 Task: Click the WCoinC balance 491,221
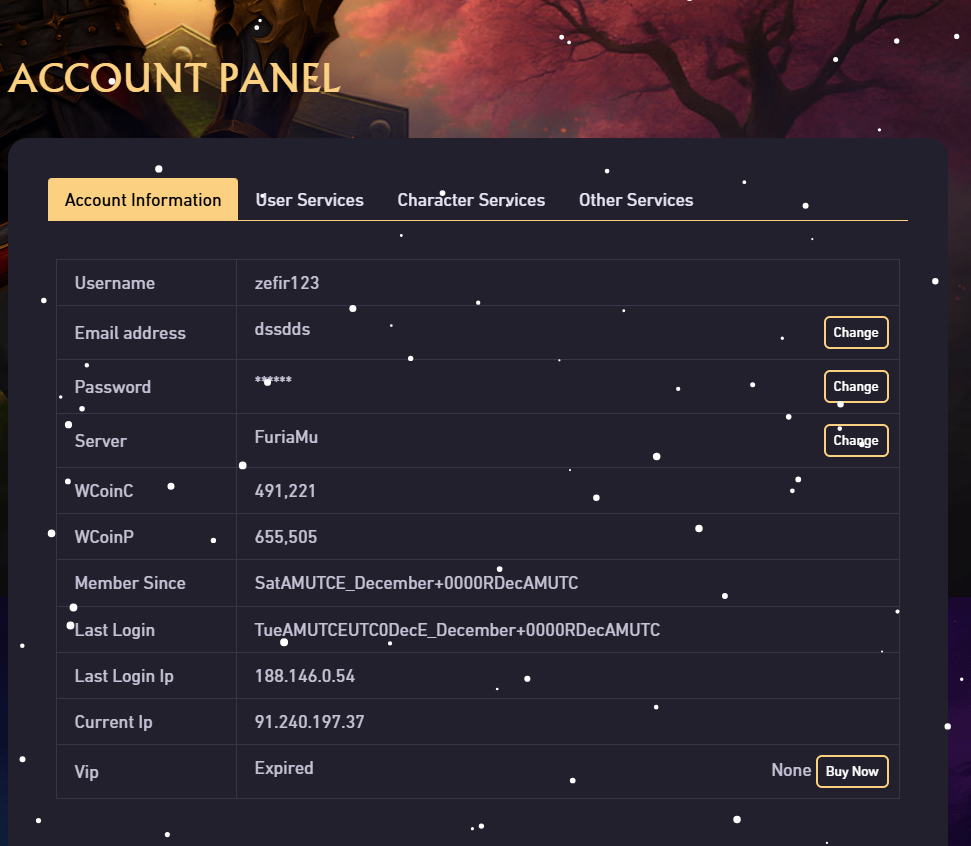pos(286,491)
